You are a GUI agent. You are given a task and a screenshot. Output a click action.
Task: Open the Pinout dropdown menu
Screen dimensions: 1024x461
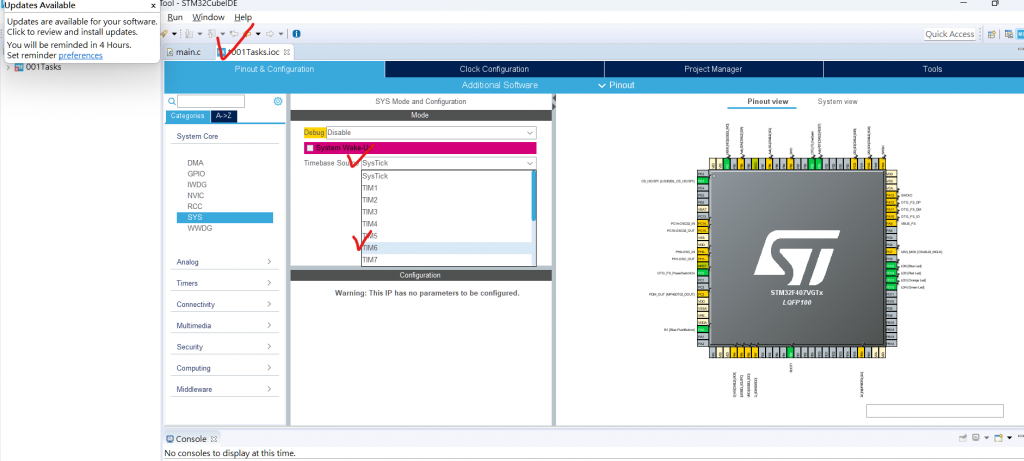616,85
